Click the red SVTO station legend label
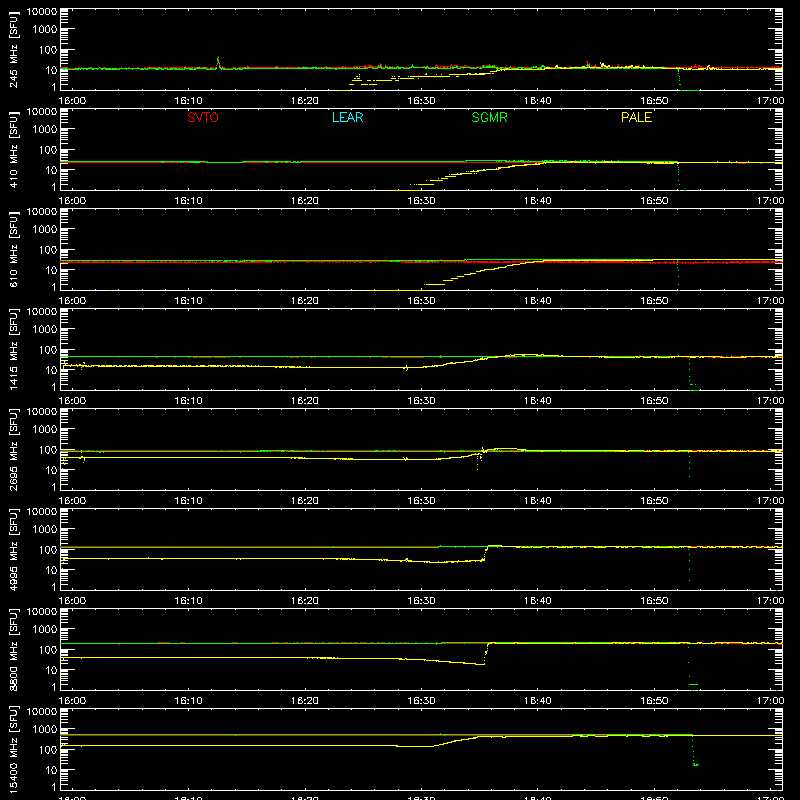Screen dimensions: 800x800 click(x=203, y=117)
